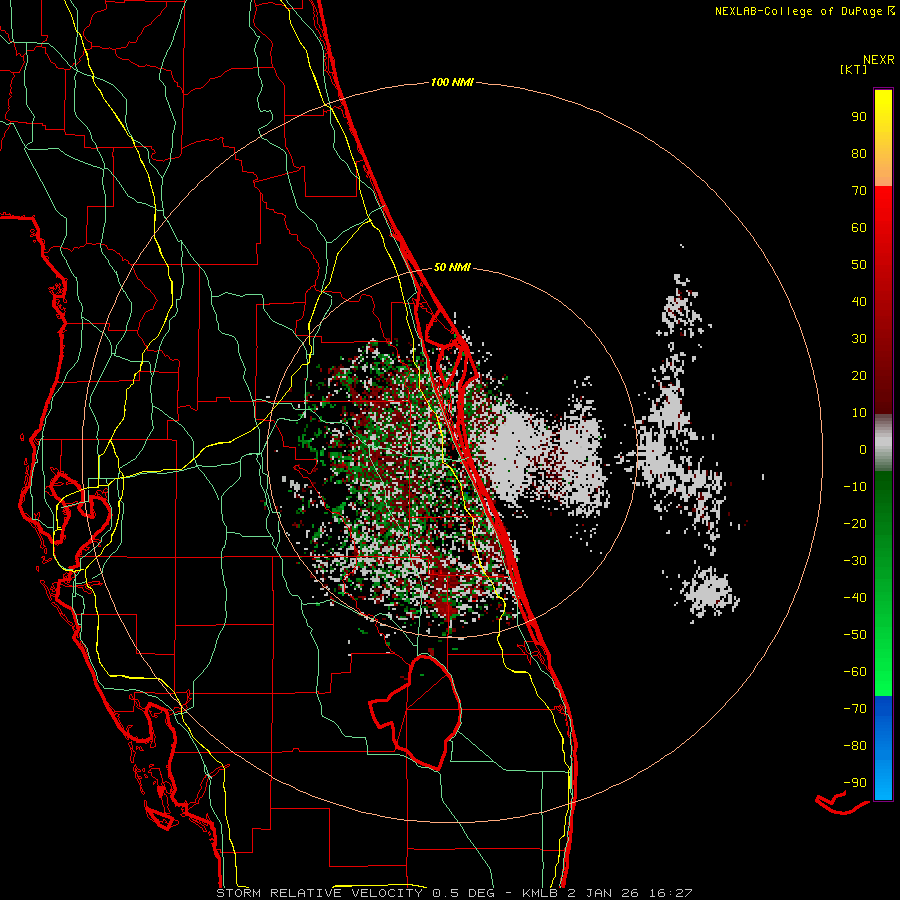Click the -10 value on the velocity scale
This screenshot has width=900, height=900.
(x=855, y=487)
